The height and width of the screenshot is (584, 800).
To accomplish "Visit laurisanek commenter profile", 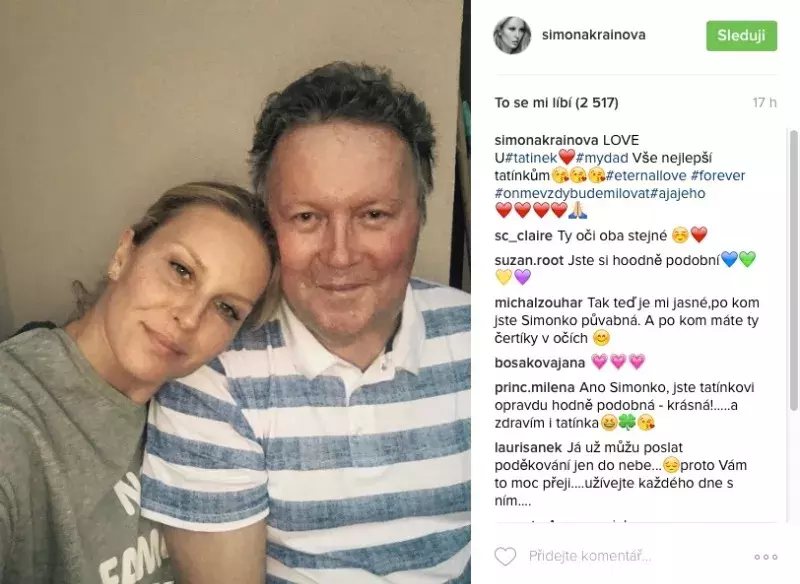I will pos(528,447).
